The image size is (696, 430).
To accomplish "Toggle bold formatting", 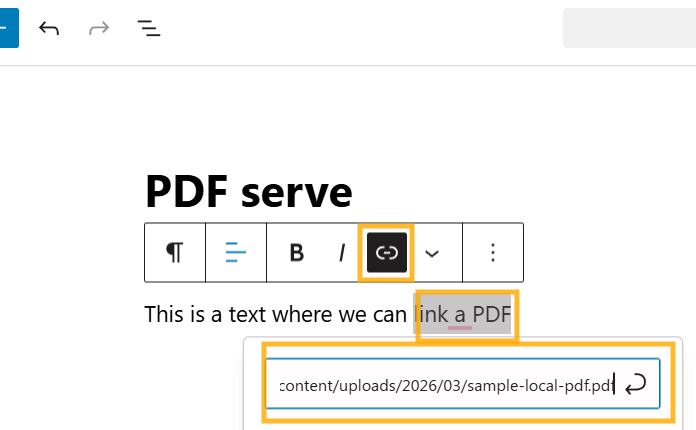I will point(296,253).
